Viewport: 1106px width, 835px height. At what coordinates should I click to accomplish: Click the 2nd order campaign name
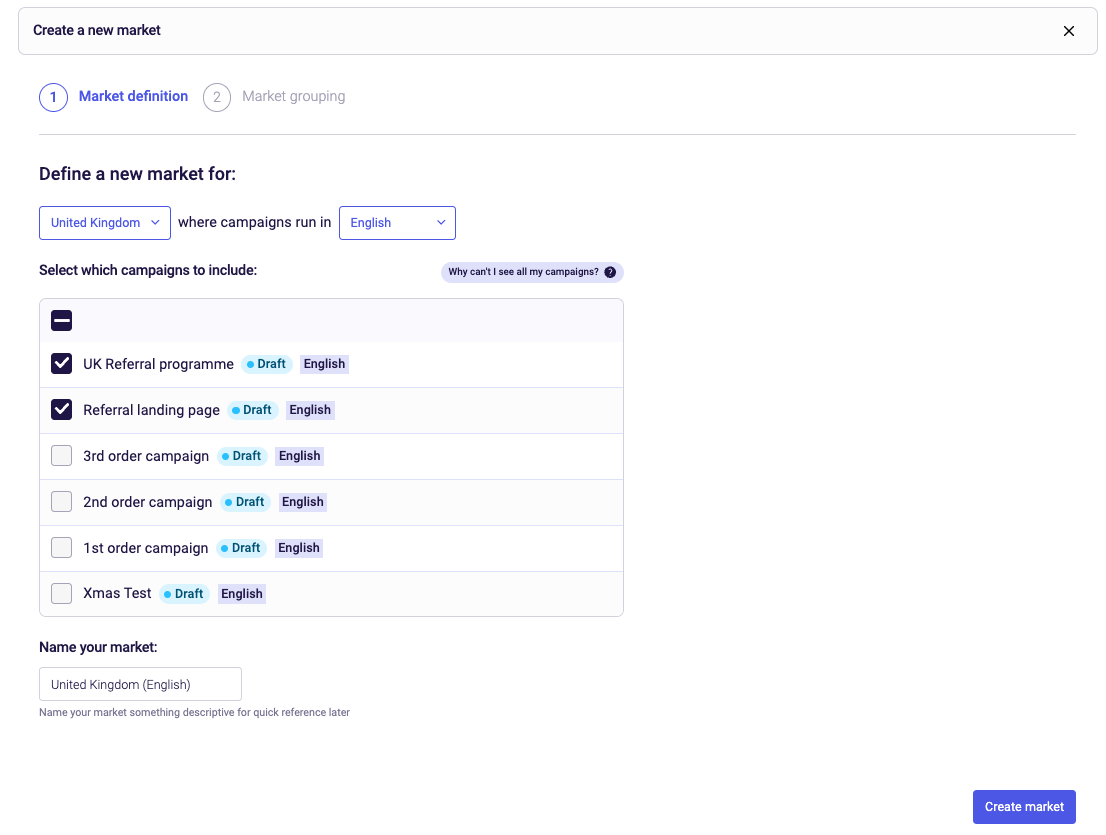click(x=147, y=502)
